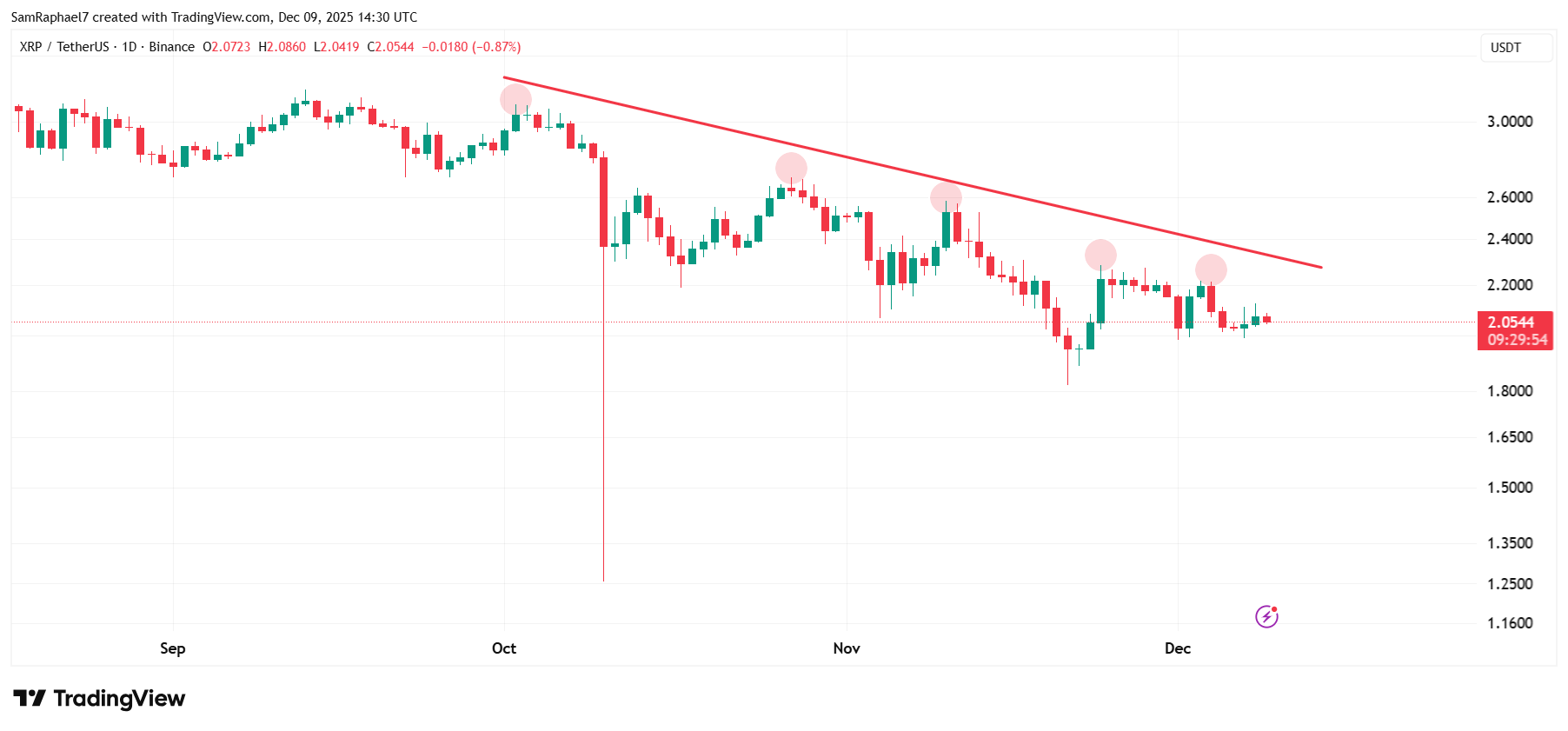The image size is (1568, 731).
Task: Click the Sep label on time axis
Action: (172, 648)
